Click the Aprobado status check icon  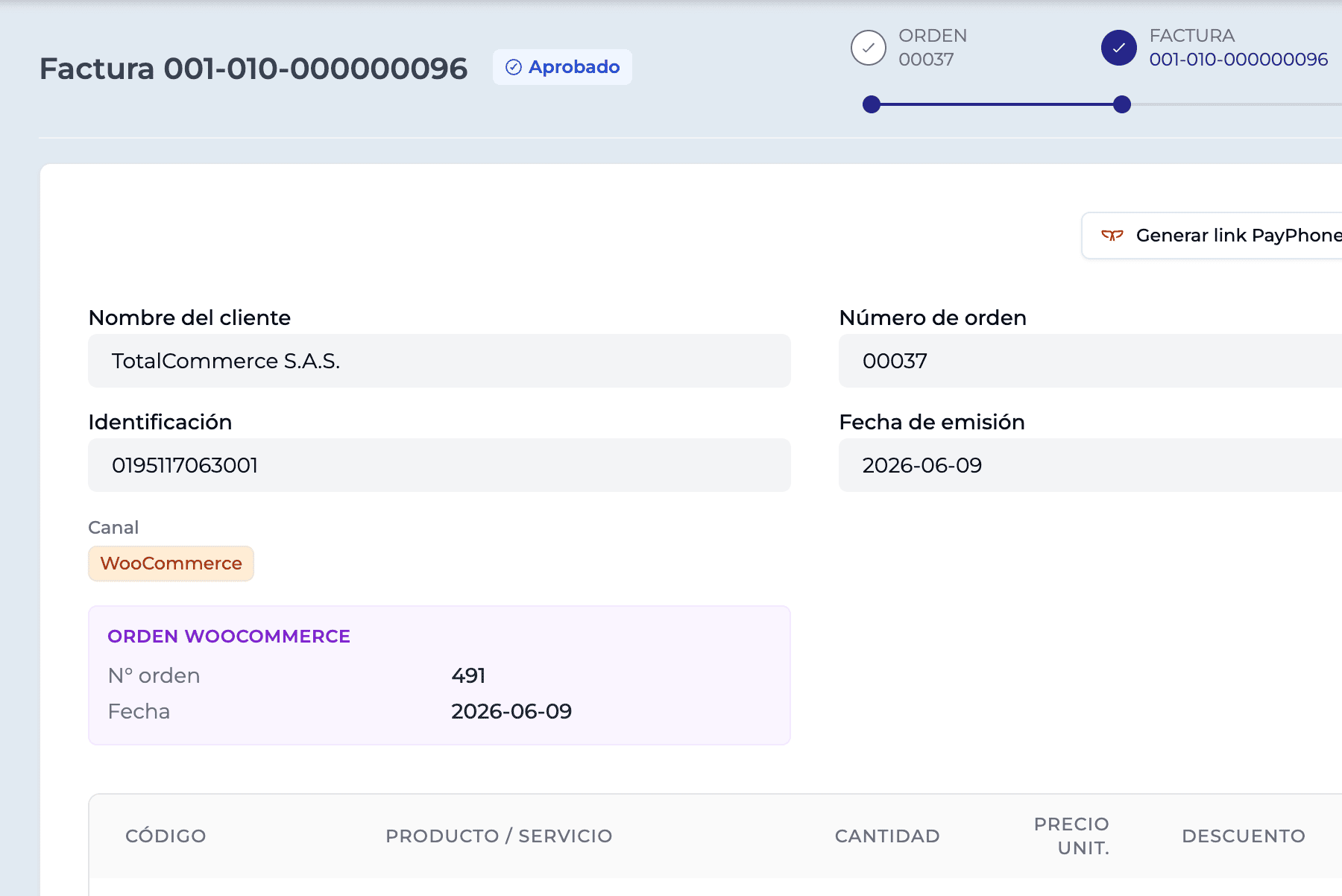[x=514, y=67]
